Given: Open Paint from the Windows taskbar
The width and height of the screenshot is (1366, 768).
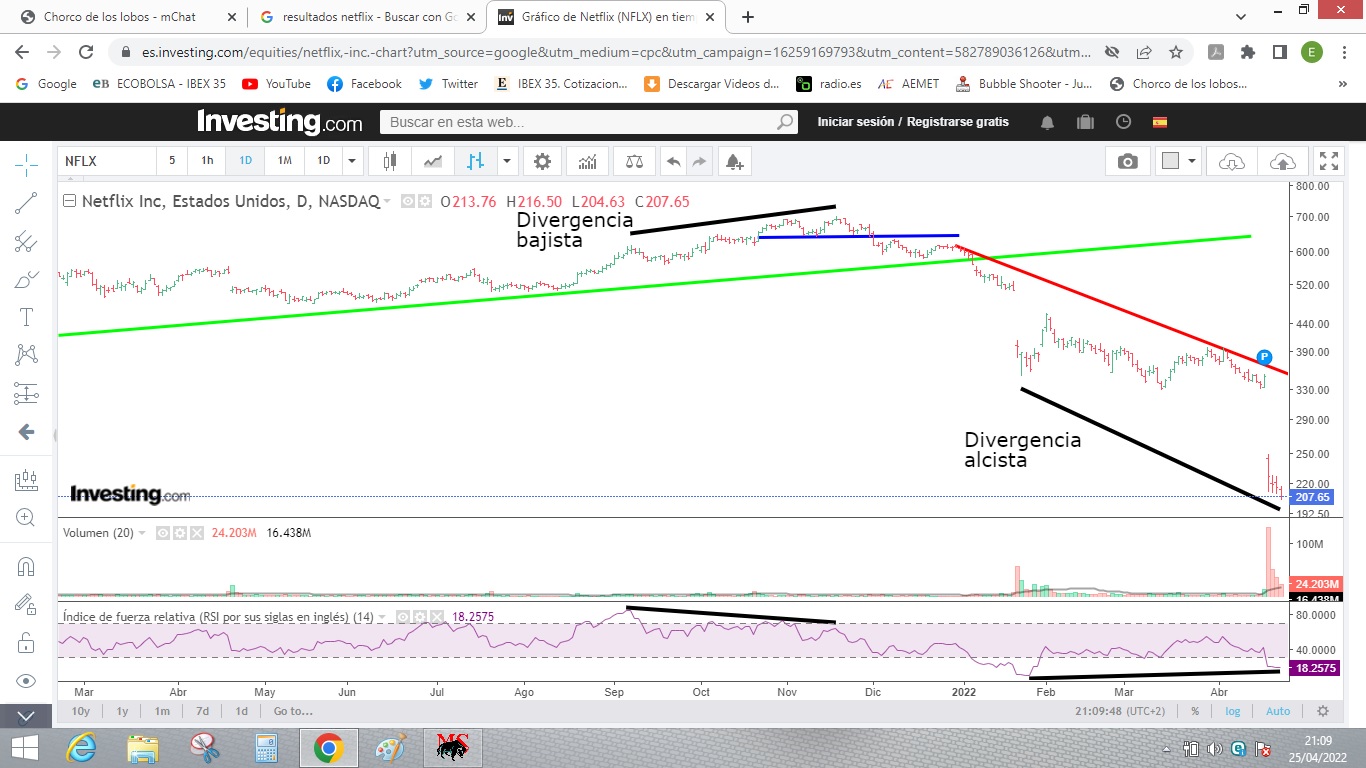Looking at the screenshot, I should (392, 748).
